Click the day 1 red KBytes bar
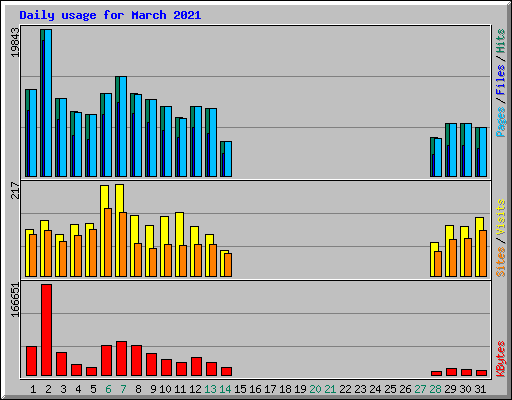This screenshot has height=400, width=512. 31,361
